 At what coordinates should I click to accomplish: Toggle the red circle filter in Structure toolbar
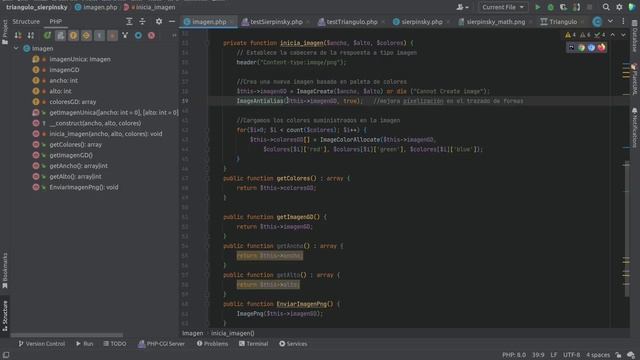[151, 36]
